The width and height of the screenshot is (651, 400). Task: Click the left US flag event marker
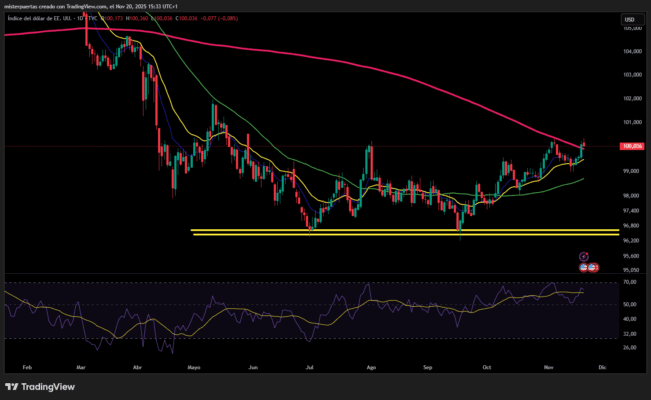[583, 266]
